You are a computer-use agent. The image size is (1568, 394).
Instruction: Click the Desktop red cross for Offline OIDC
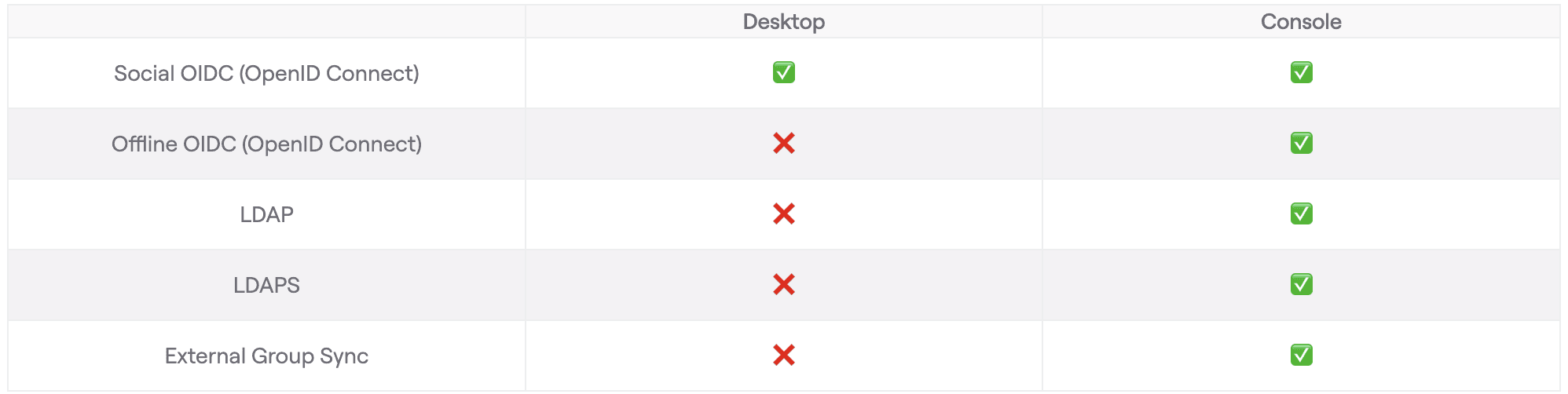783,143
